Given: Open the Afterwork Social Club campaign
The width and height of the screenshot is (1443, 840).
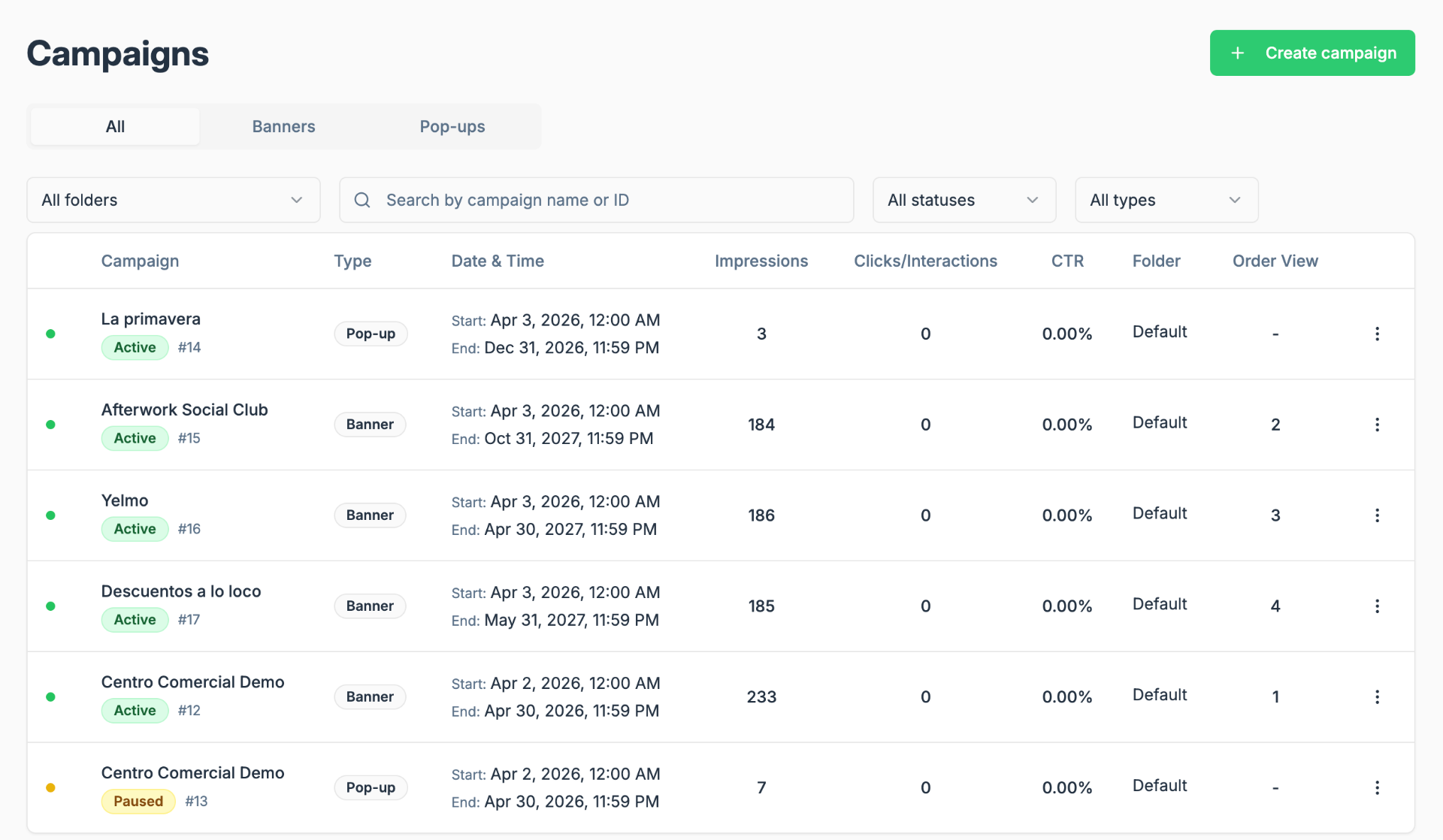Looking at the screenshot, I should point(184,409).
